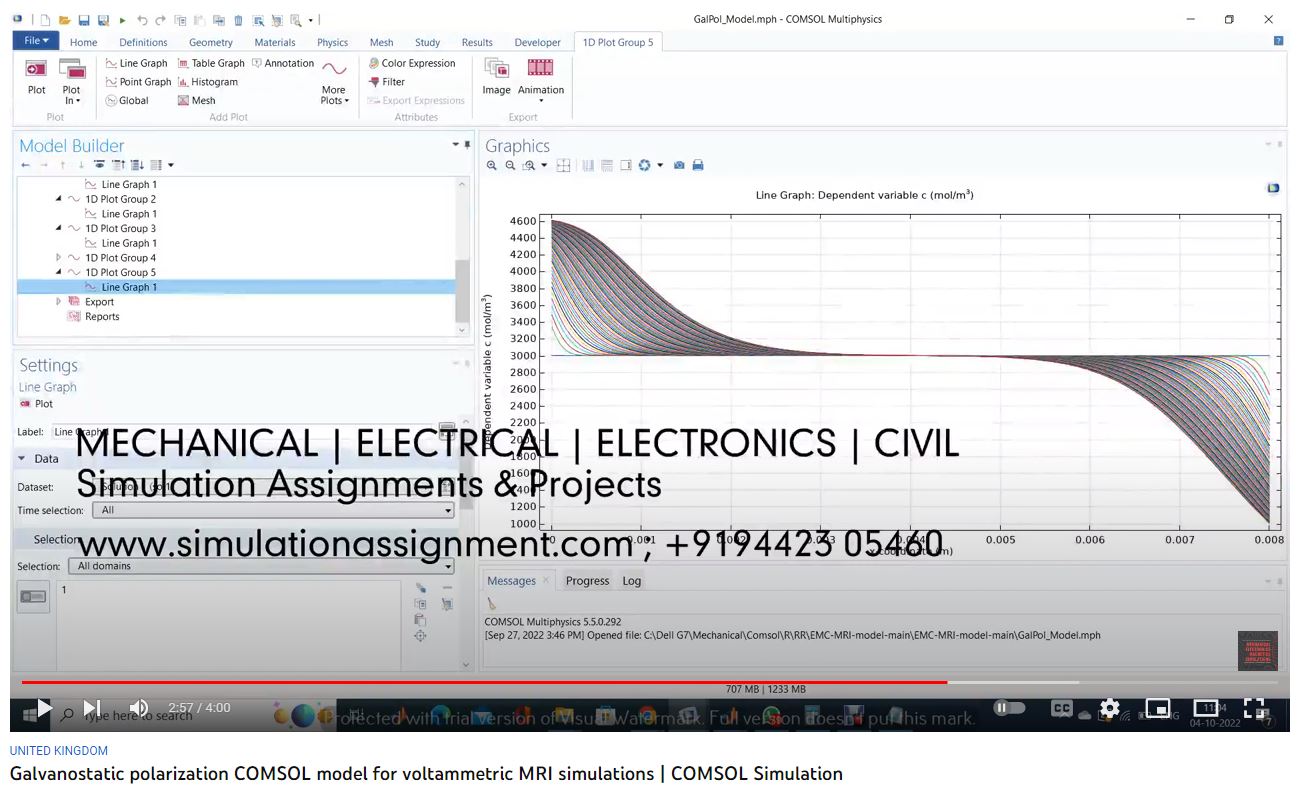This screenshot has width=1302, height=795.
Task: Switch to the Study ribbon tab
Action: (x=427, y=42)
